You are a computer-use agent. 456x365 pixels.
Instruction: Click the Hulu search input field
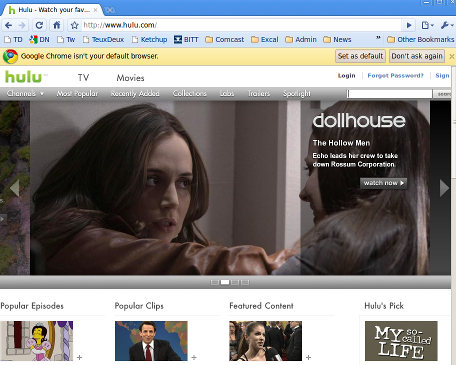pyautogui.click(x=390, y=94)
